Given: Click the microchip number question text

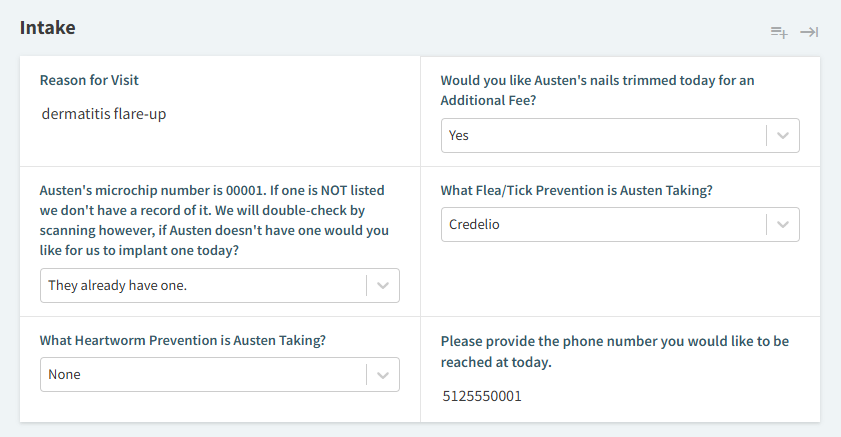Looking at the screenshot, I should pyautogui.click(x=214, y=220).
